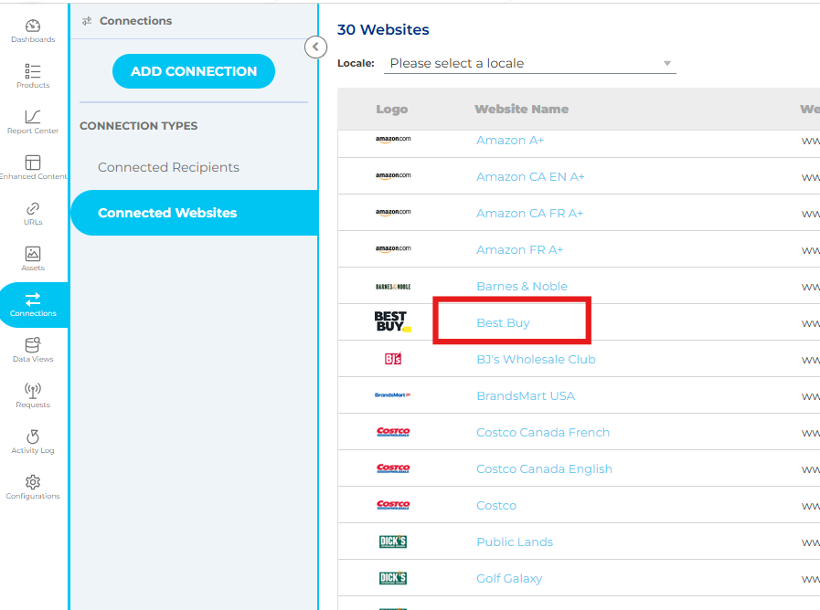Image resolution: width=820 pixels, height=610 pixels.
Task: Click the BJ's logo
Action: (393, 359)
